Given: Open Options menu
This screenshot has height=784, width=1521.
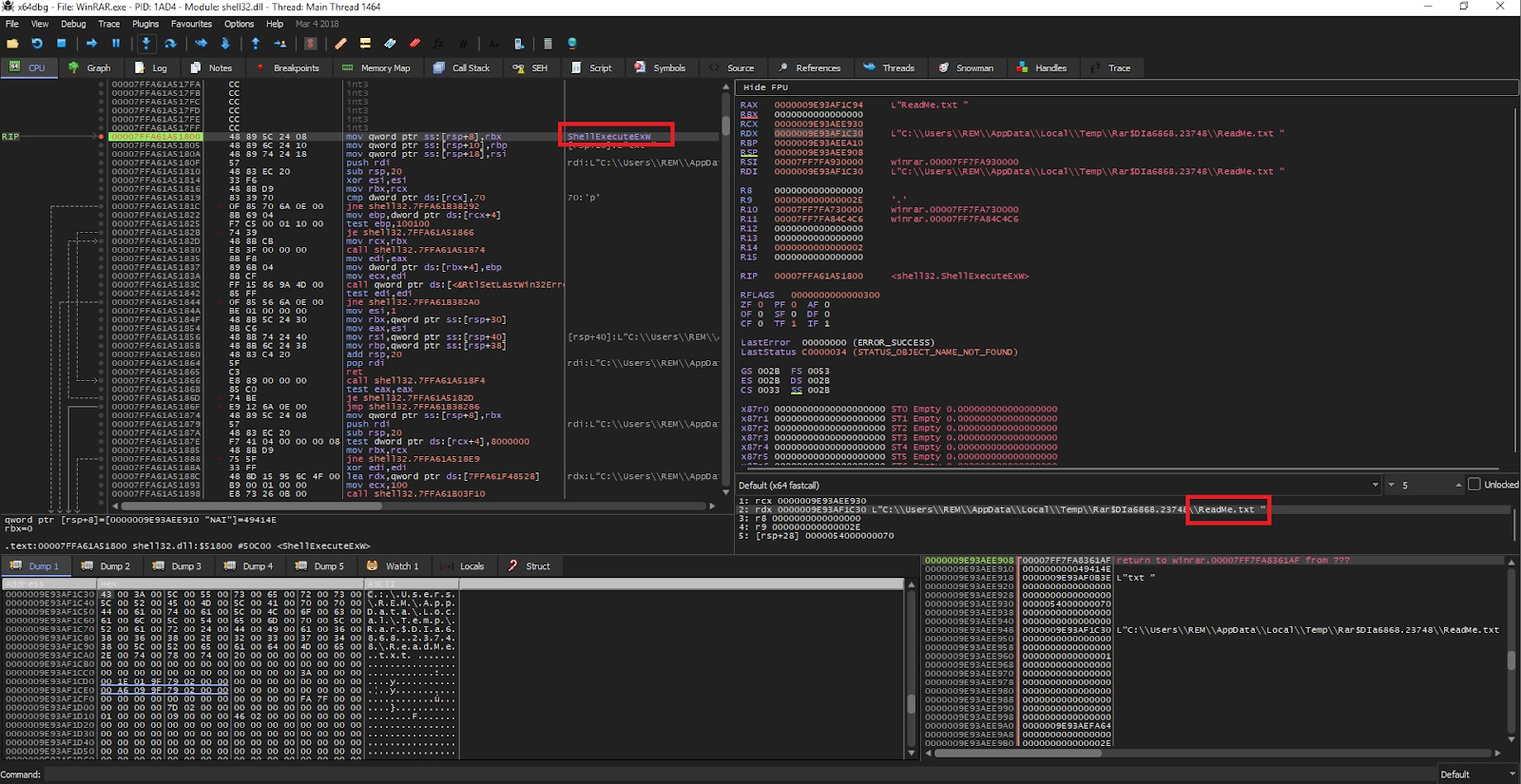Looking at the screenshot, I should pos(240,24).
